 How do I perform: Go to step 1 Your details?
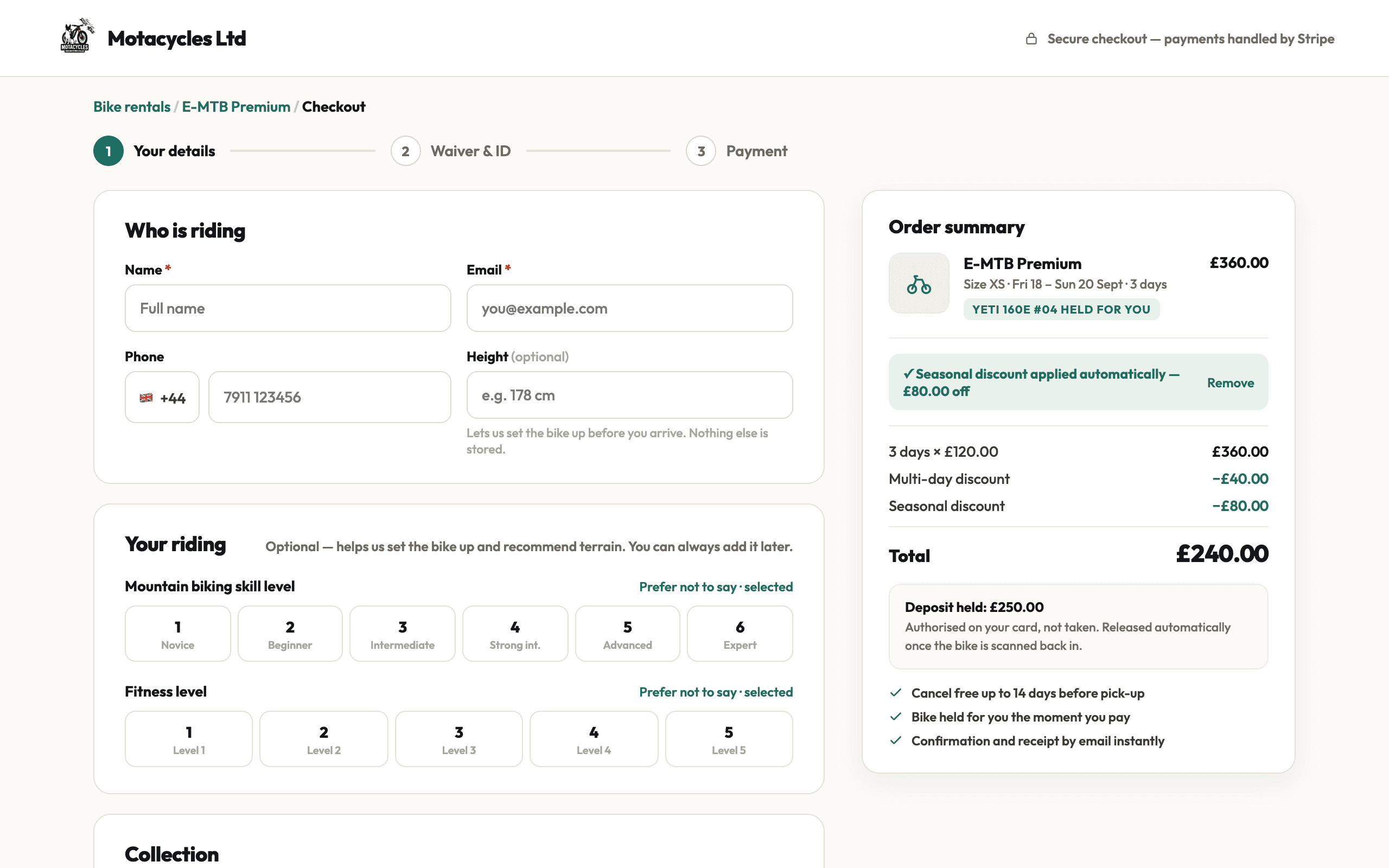coord(155,151)
